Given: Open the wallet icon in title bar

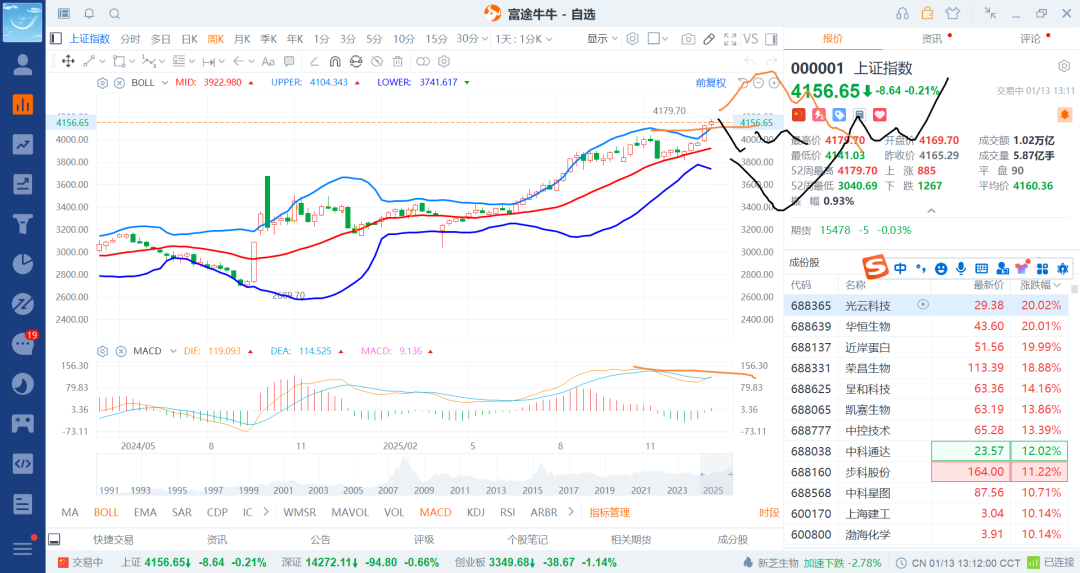Looking at the screenshot, I should pyautogui.click(x=928, y=13).
